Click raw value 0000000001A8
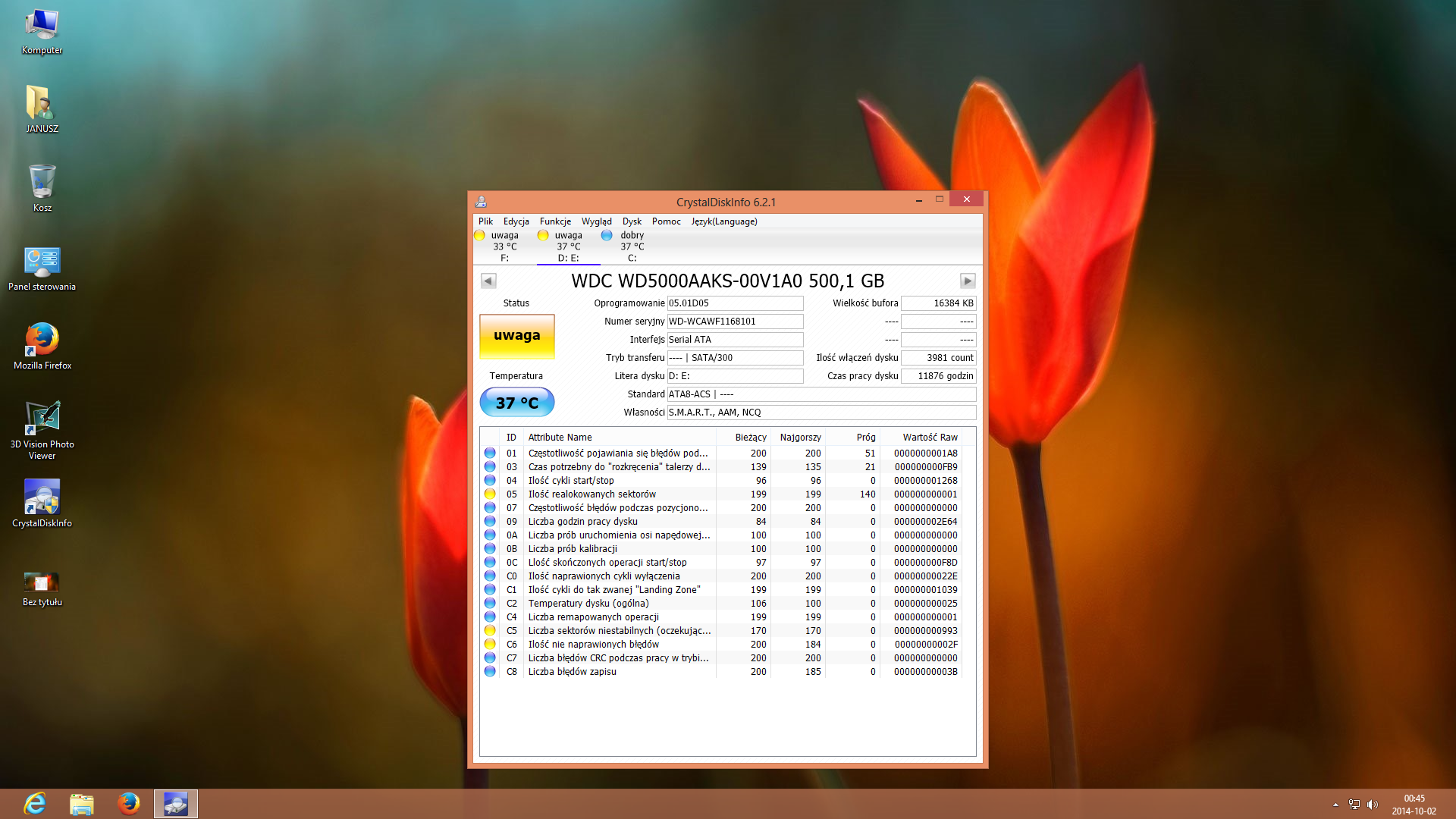1456x819 pixels. coord(925,453)
